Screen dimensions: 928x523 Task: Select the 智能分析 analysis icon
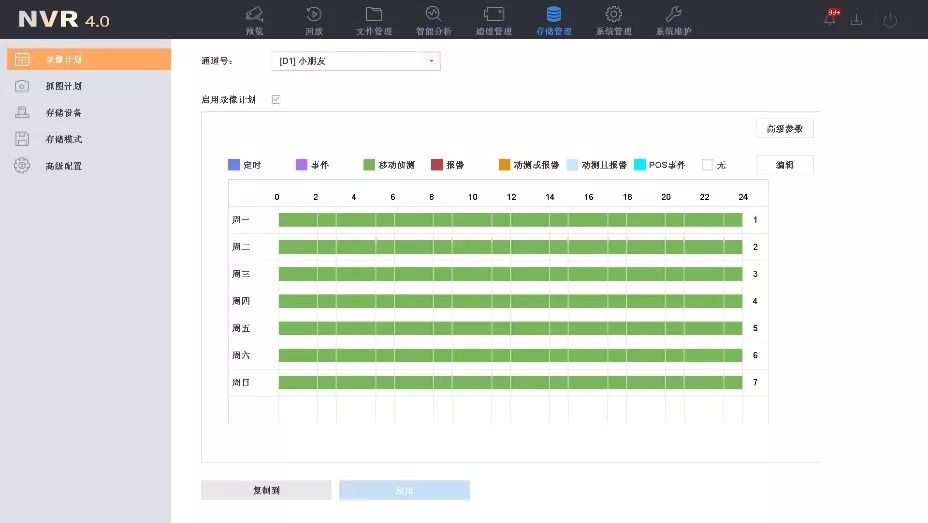pyautogui.click(x=433, y=15)
